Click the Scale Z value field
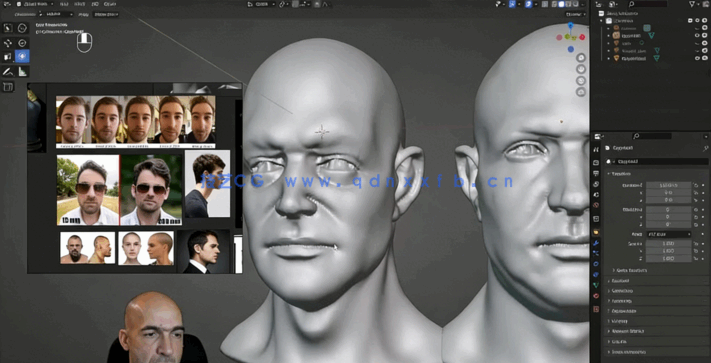 [x=668, y=258]
